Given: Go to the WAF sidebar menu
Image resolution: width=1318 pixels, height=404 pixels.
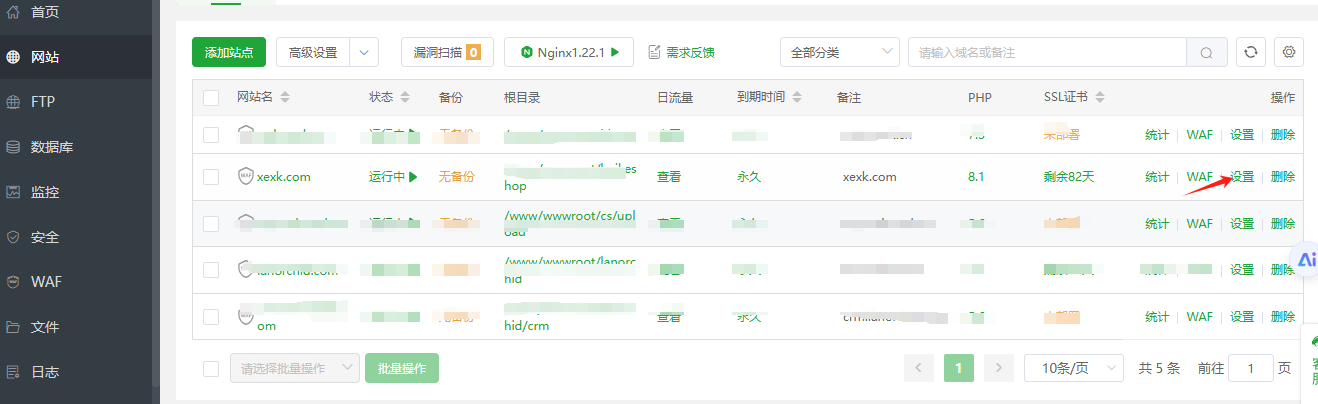Looking at the screenshot, I should [x=46, y=282].
